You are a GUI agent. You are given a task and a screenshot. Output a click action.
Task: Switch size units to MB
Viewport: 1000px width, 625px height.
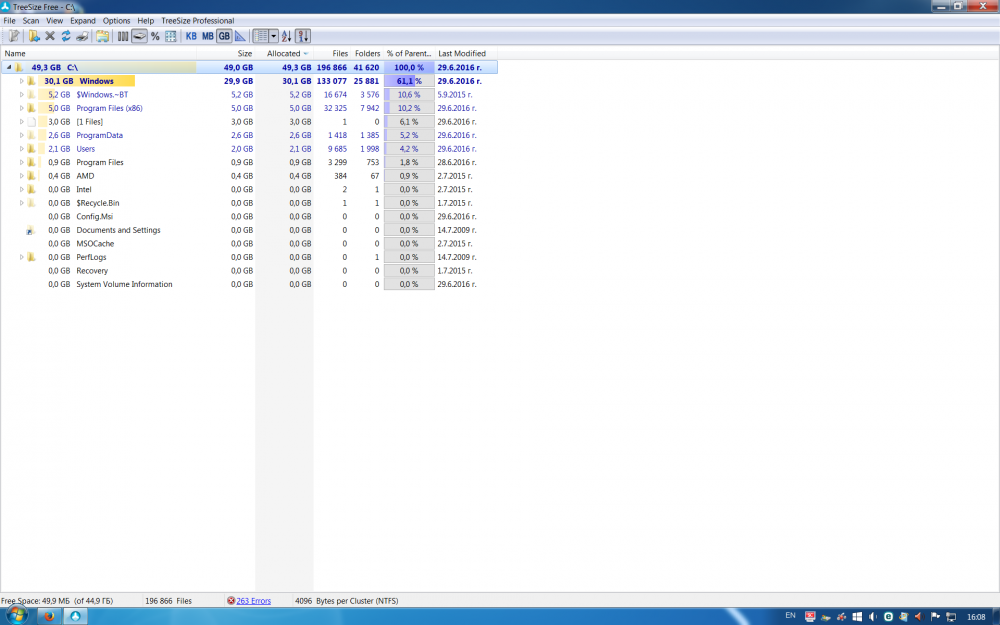tap(207, 36)
